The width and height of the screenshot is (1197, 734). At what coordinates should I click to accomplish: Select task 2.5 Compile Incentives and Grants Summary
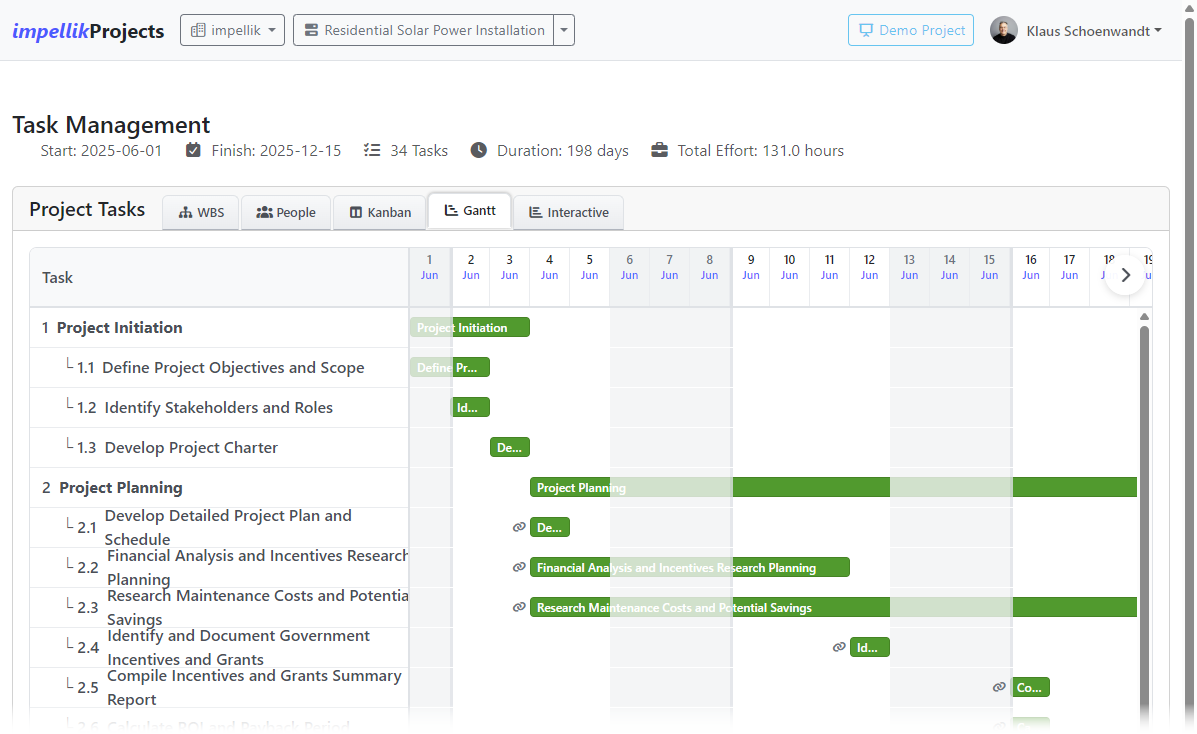(219, 687)
